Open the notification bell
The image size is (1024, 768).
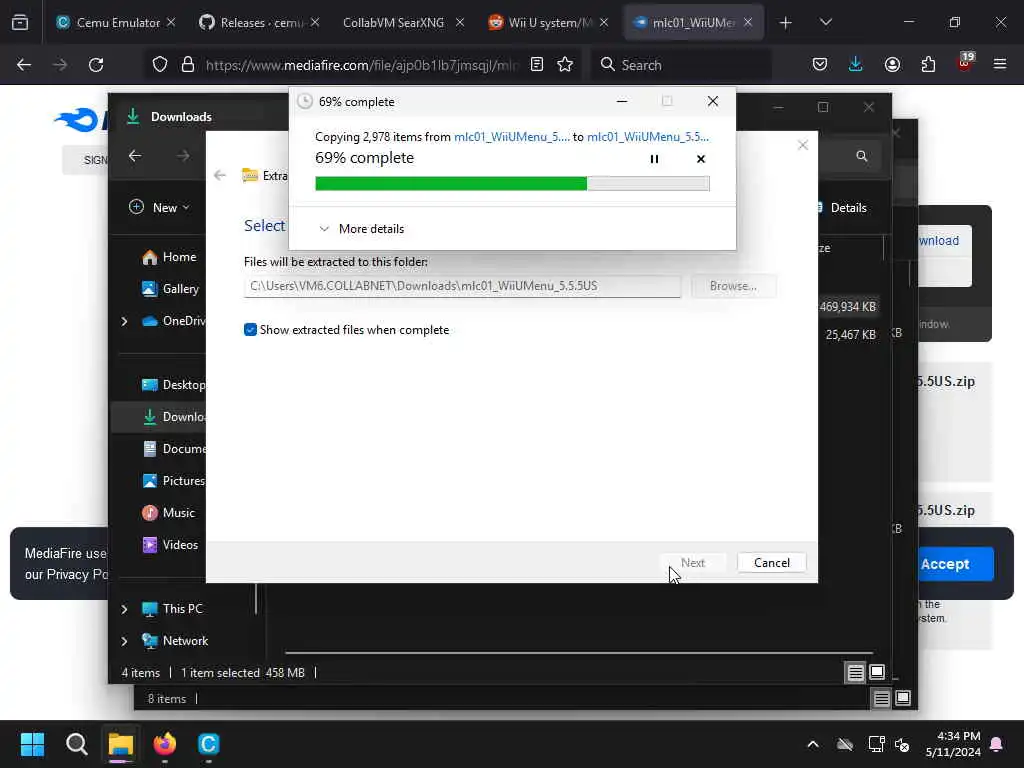pos(997,744)
